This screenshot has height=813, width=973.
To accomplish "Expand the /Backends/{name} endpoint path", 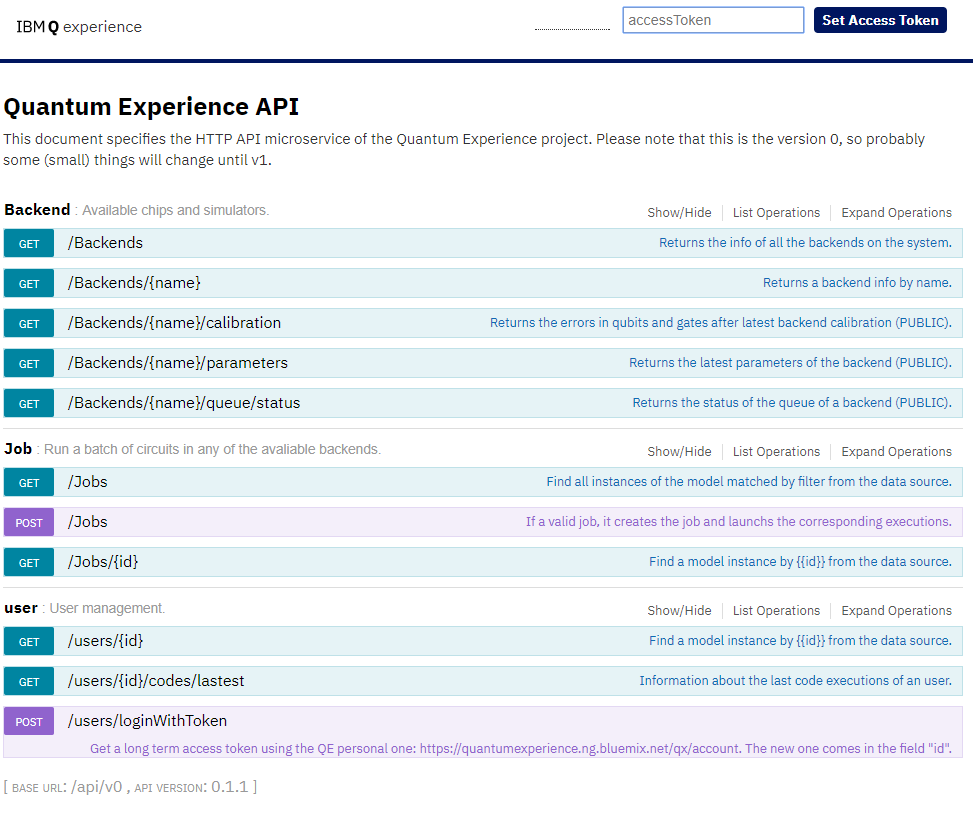I will [x=134, y=282].
